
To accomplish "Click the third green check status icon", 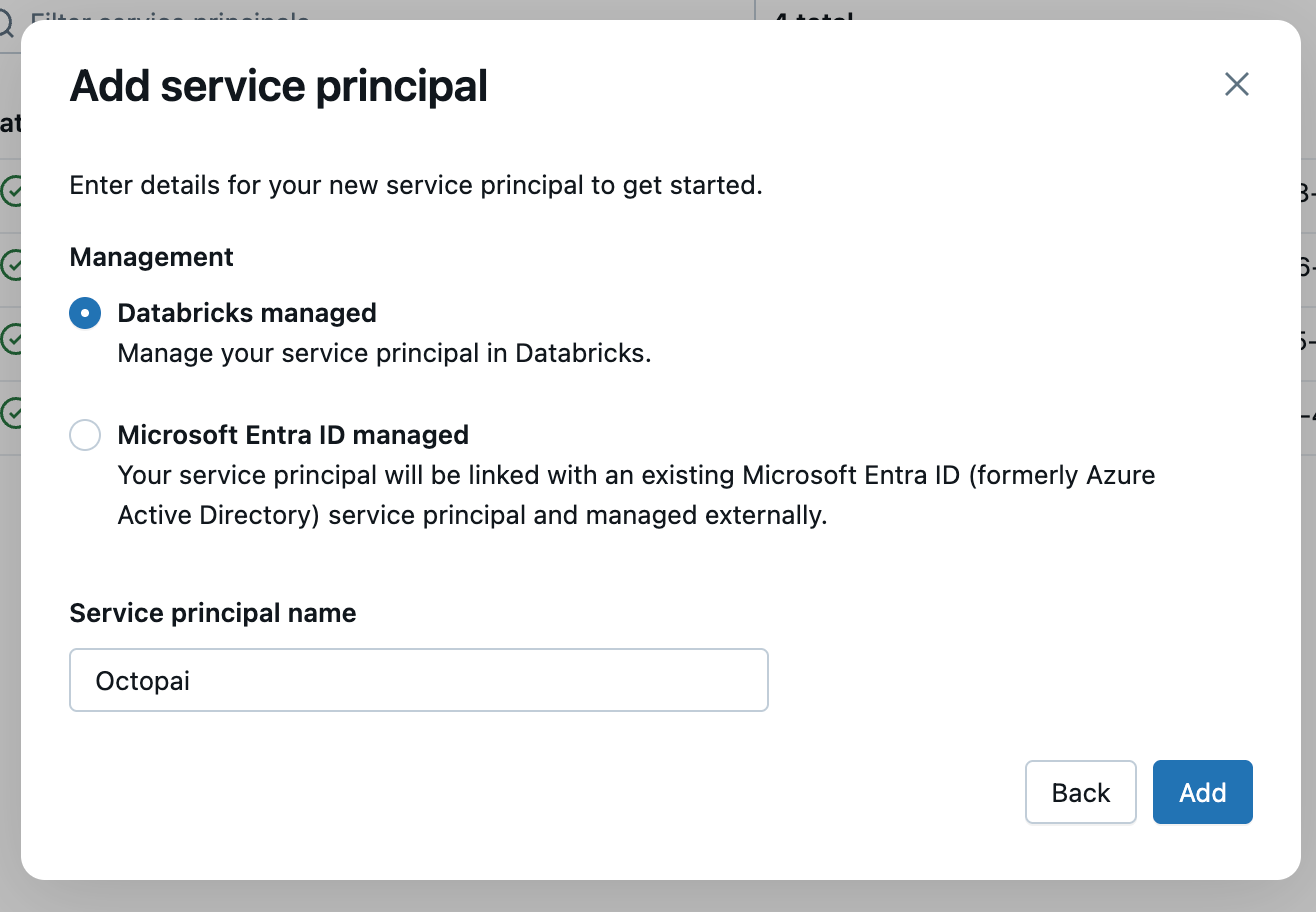I will coord(11,339).
